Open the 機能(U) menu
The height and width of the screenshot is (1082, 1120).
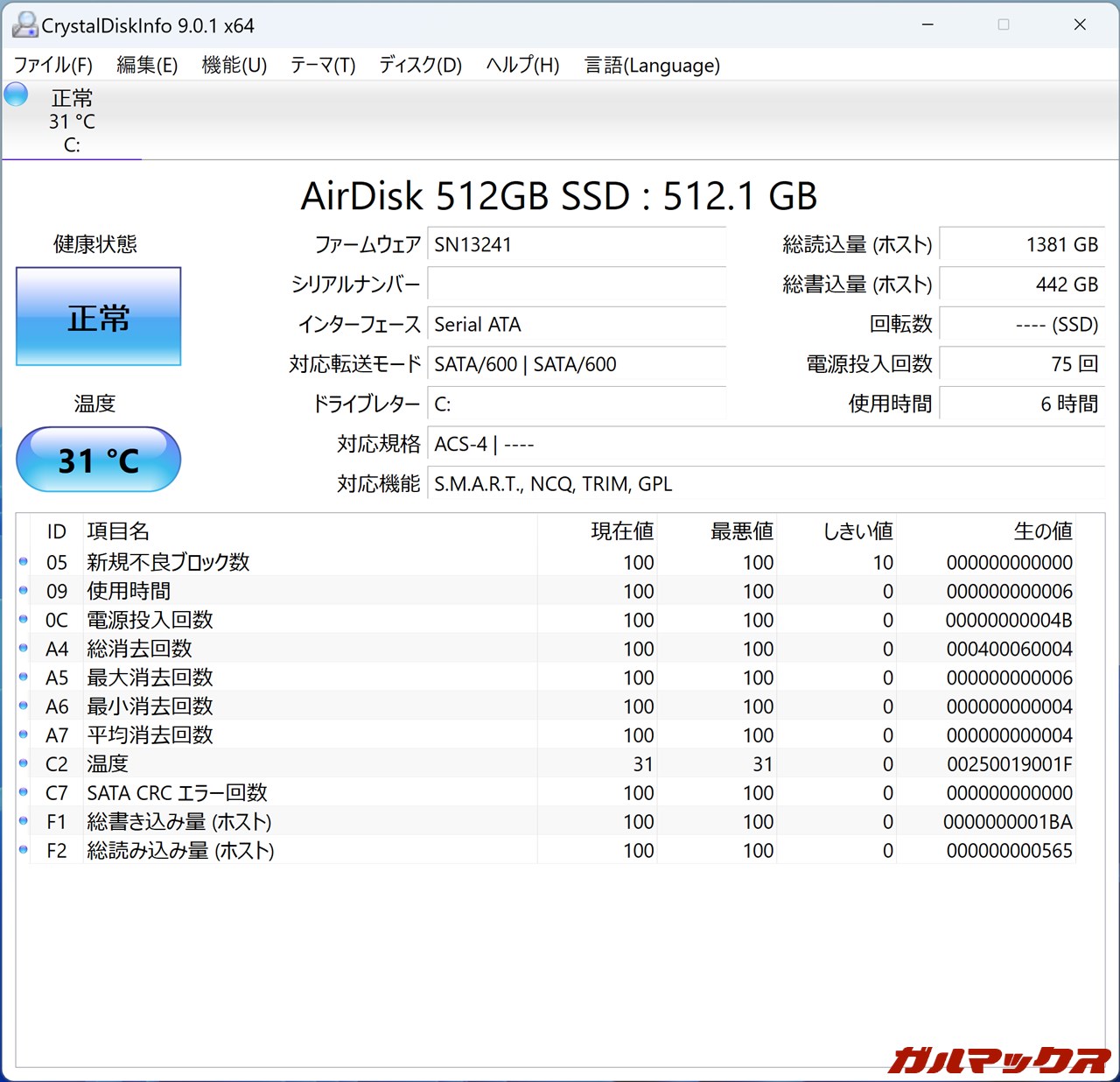[234, 66]
